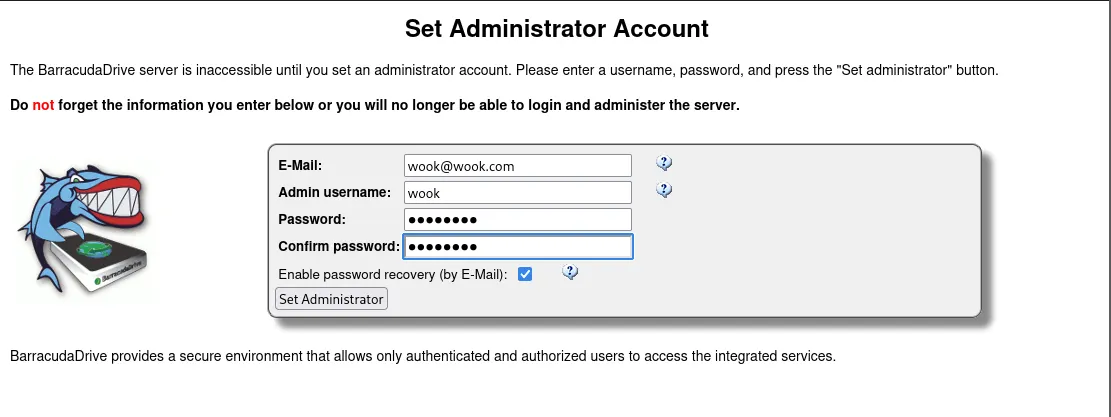The image size is (1111, 417).
Task: Click the "Admin username:" label
Action: [x=334, y=193]
